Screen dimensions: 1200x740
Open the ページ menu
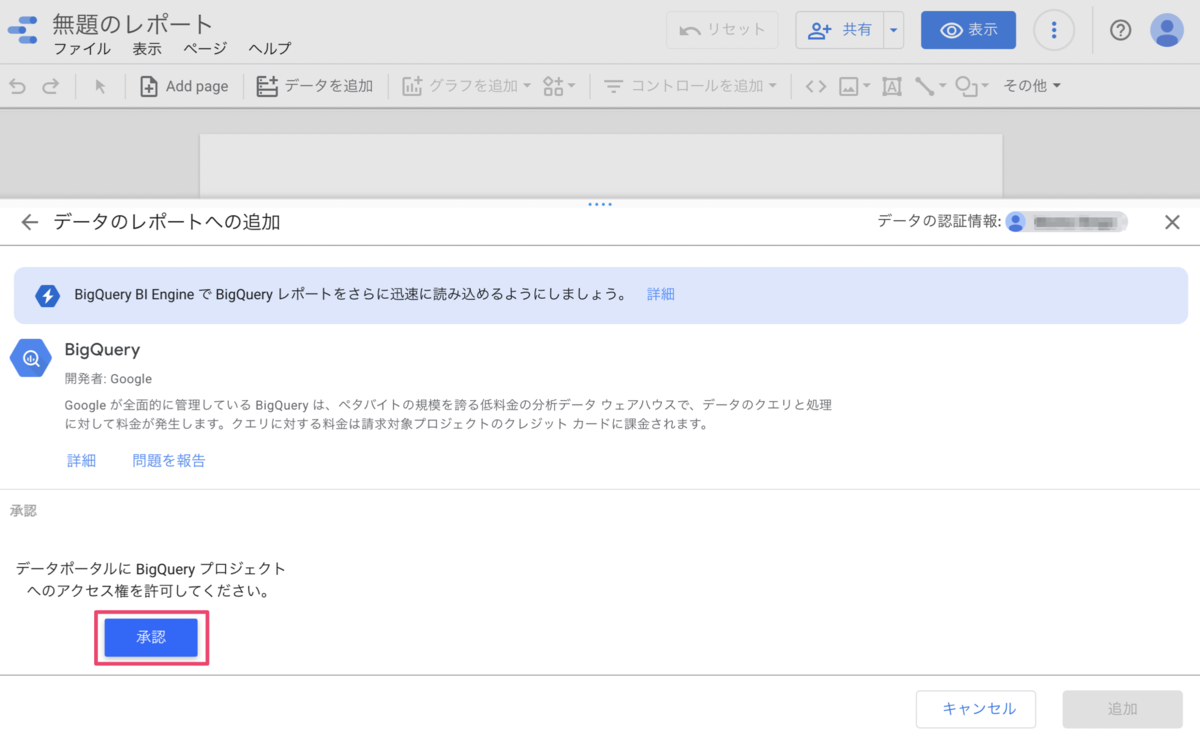click(x=205, y=49)
